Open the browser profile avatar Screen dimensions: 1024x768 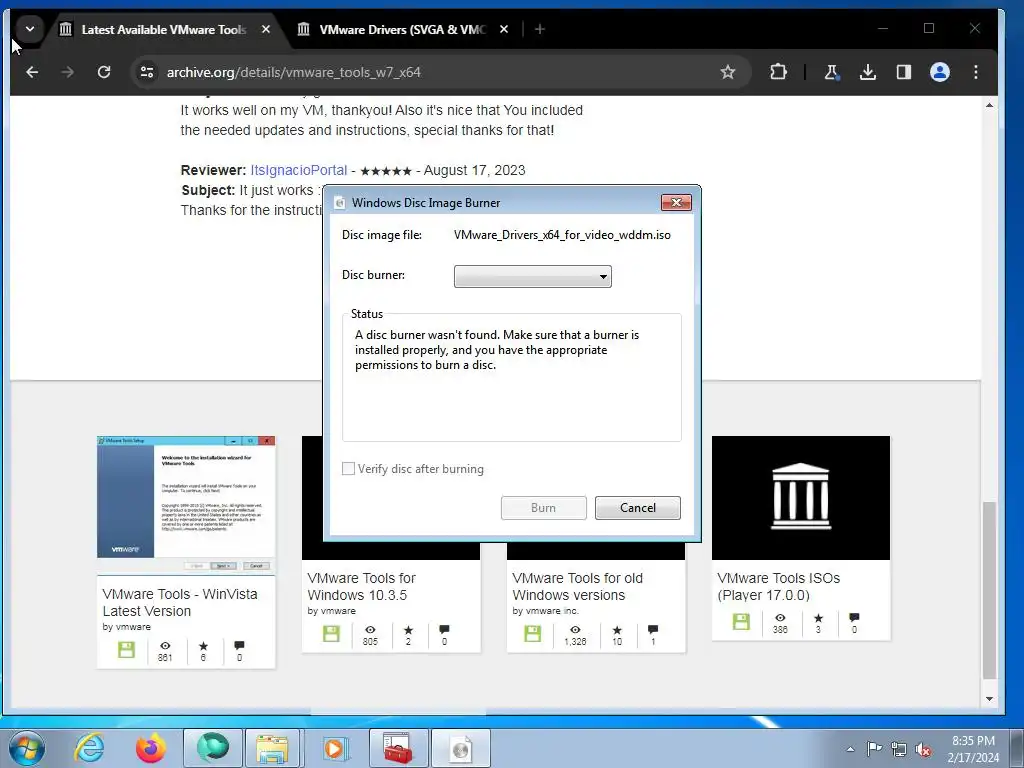pyautogui.click(x=940, y=72)
